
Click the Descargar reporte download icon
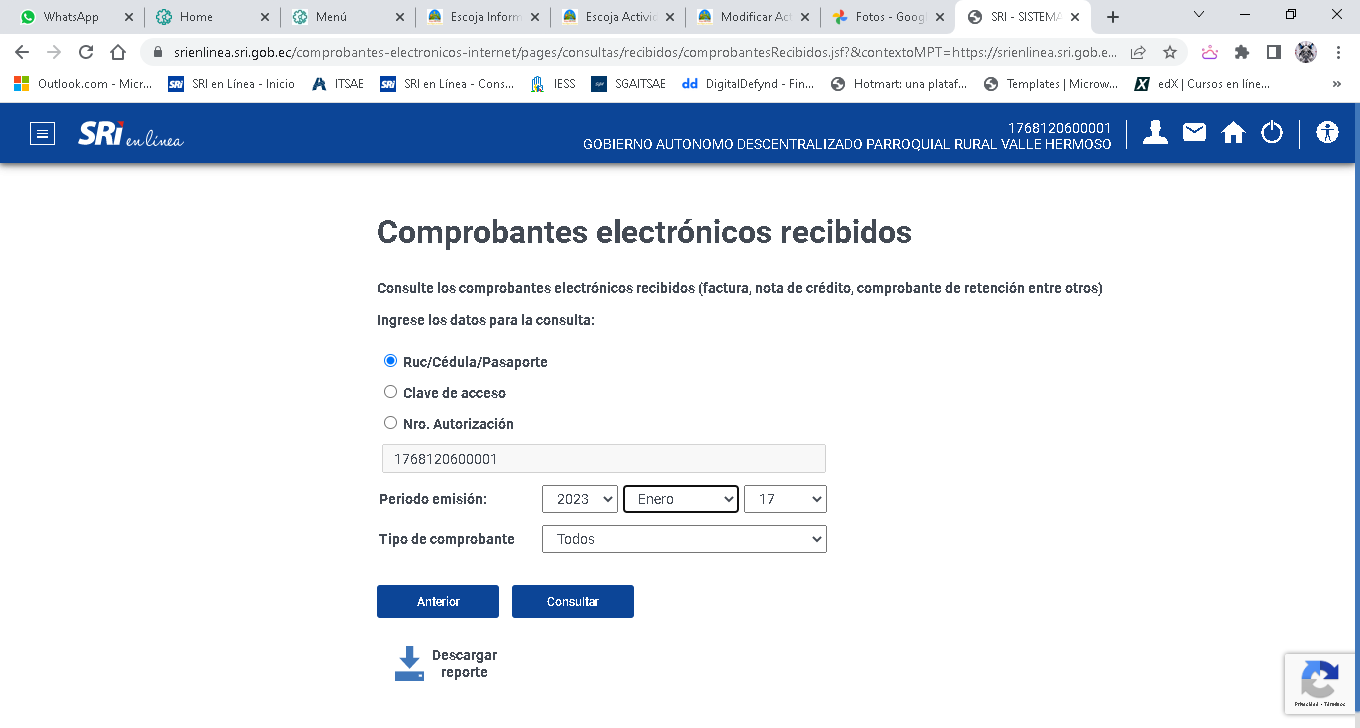coord(409,664)
